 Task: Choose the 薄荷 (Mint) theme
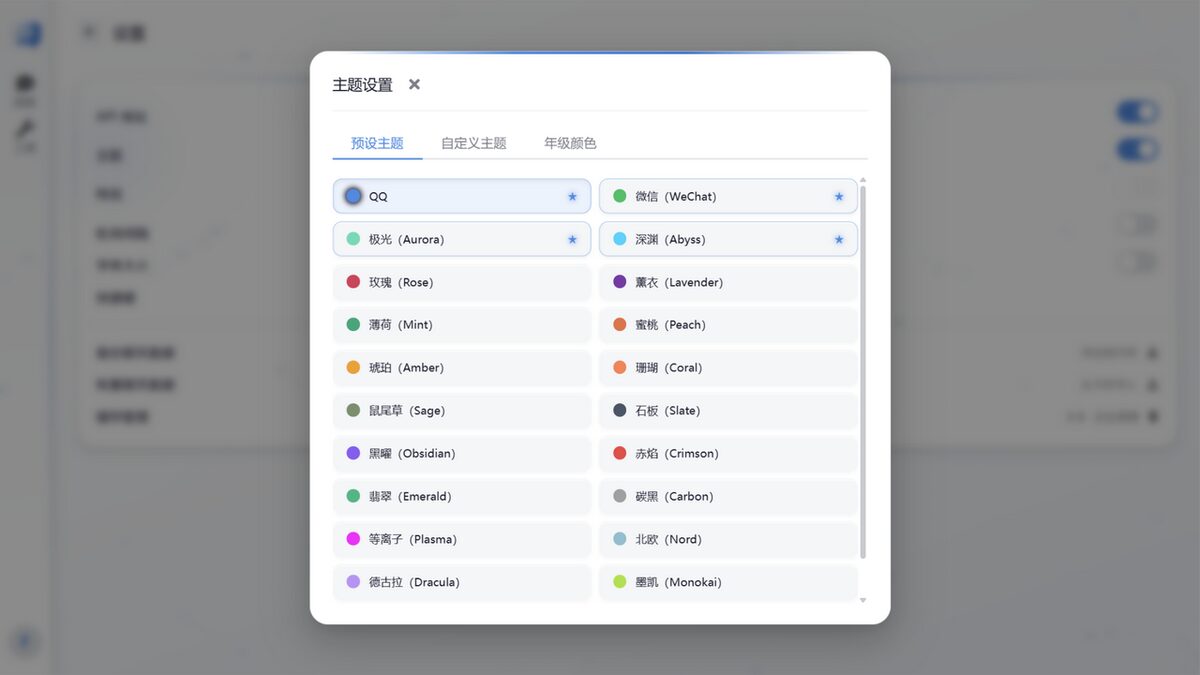tap(462, 325)
